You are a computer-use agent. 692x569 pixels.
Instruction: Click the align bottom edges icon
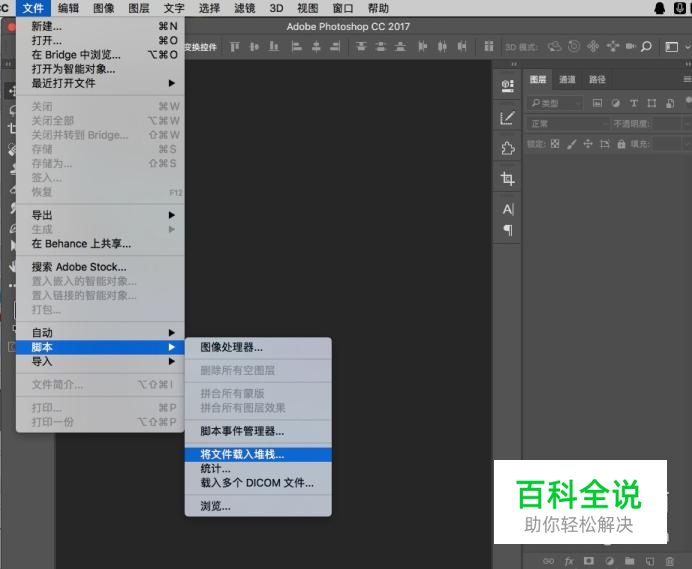click(x=274, y=46)
